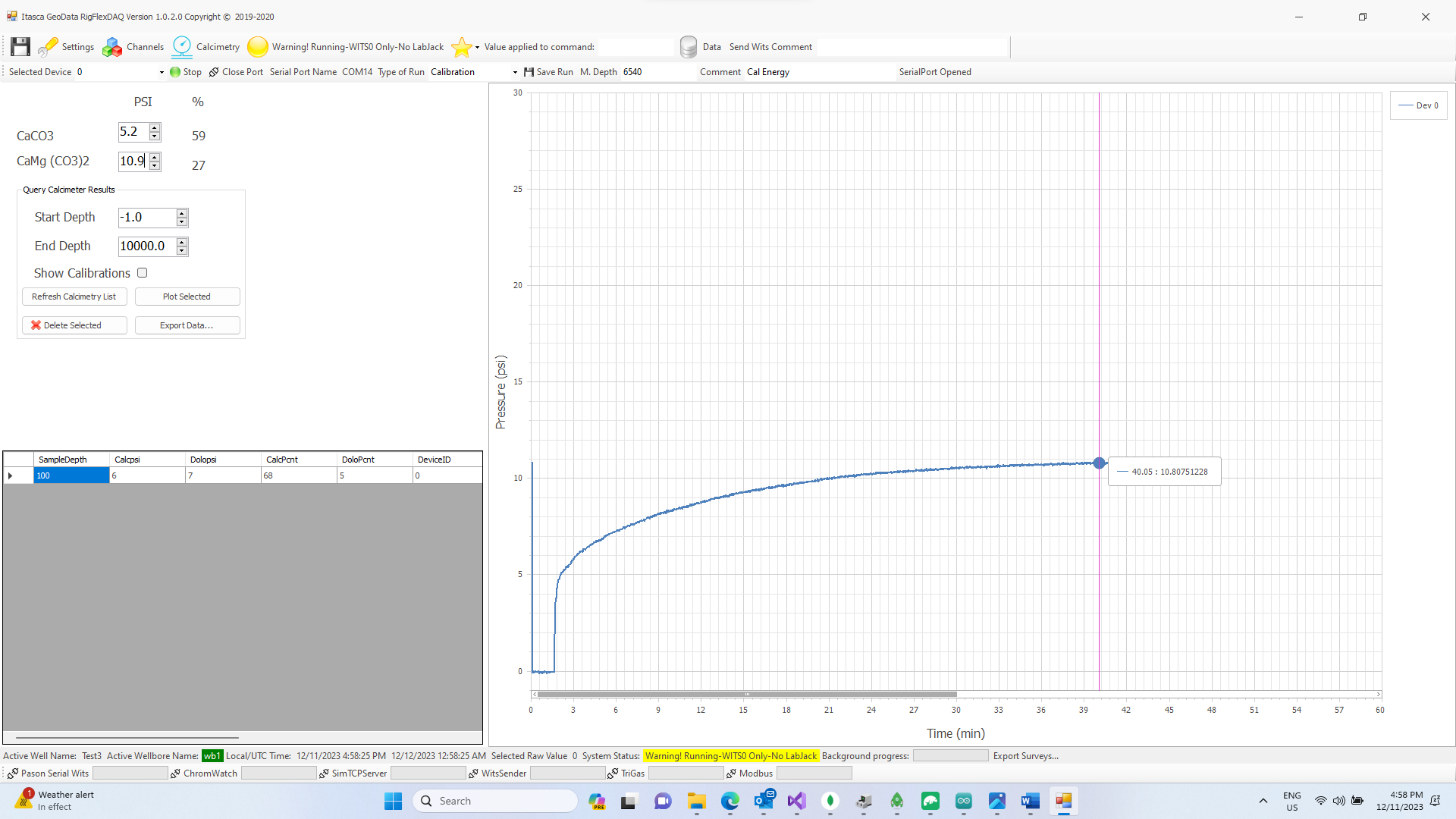Open the Calcimetry gauge icon

coord(182,47)
